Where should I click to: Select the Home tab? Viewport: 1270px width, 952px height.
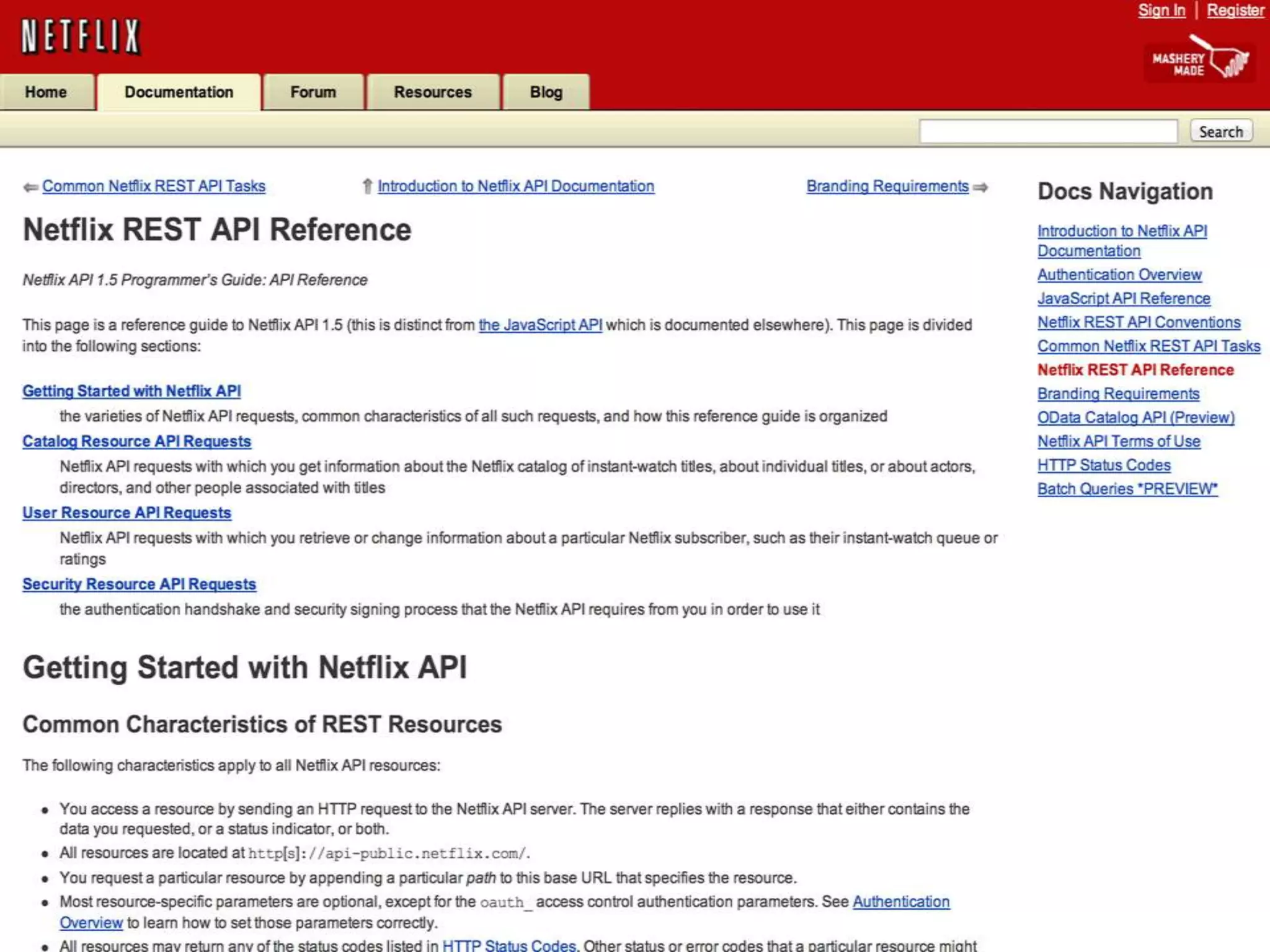(46, 92)
